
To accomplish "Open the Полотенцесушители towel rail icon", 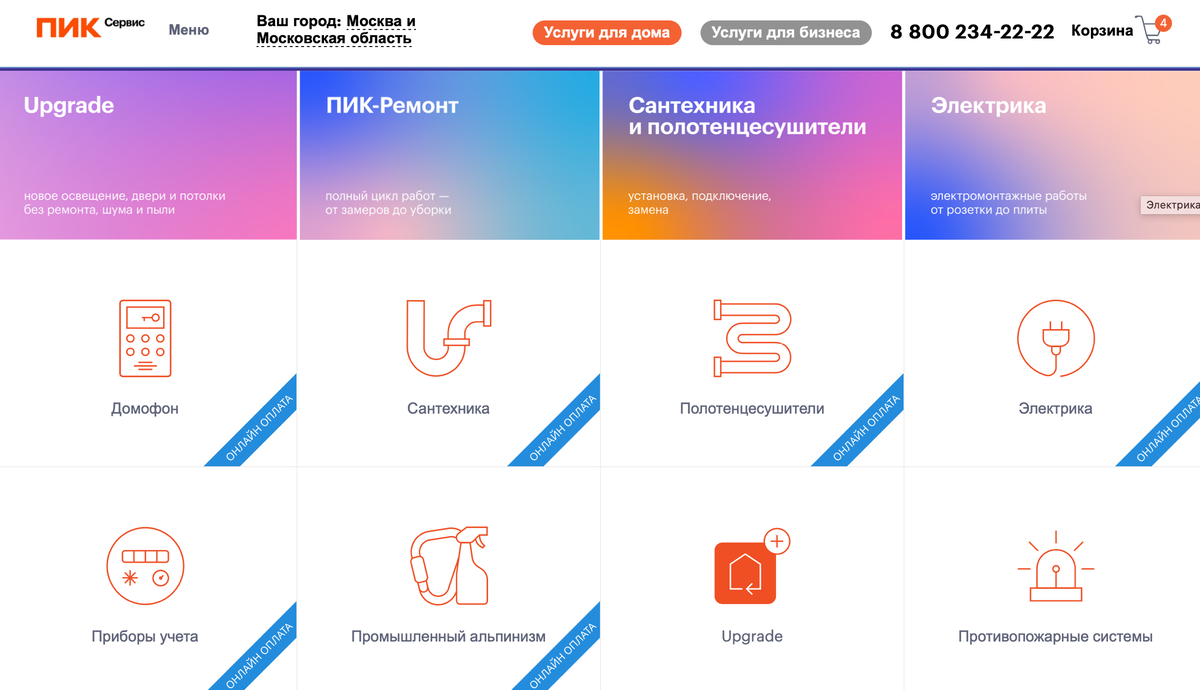I will click(x=751, y=338).
